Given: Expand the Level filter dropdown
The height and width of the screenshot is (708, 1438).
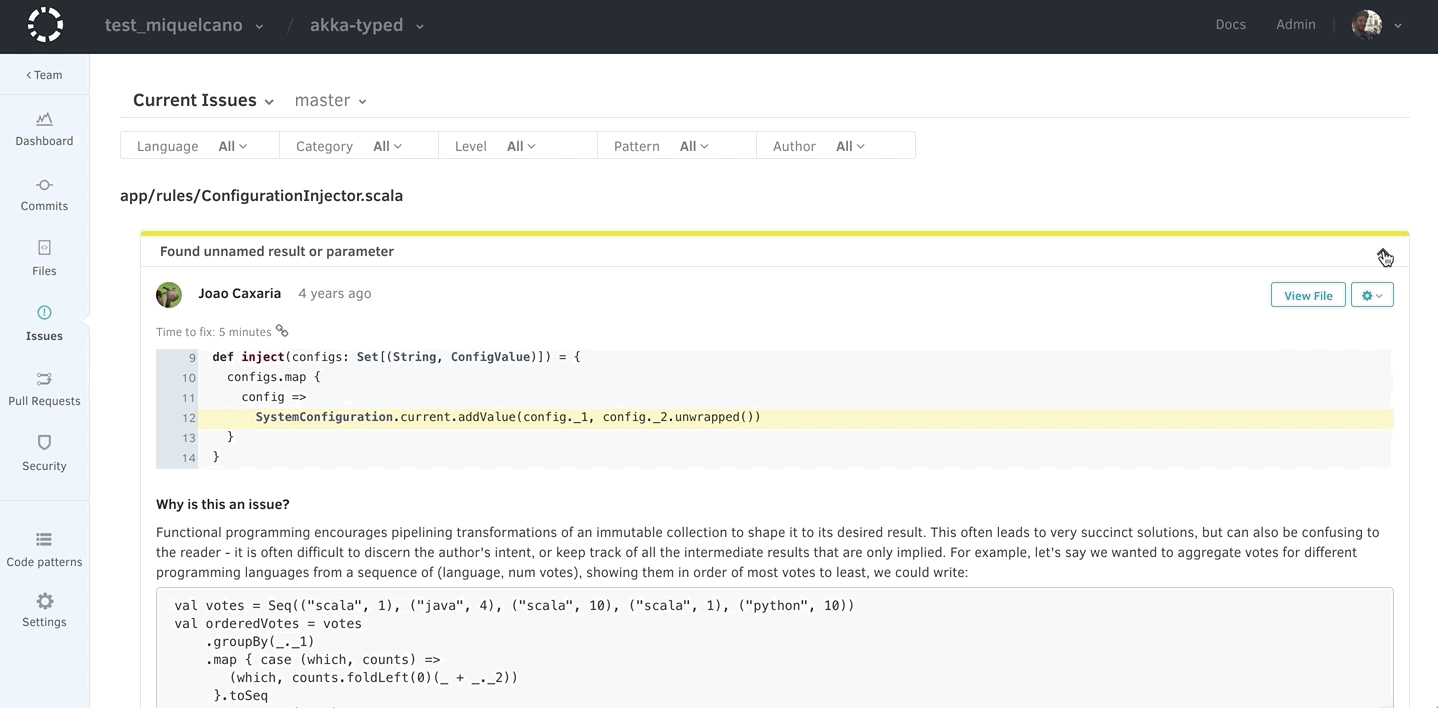Looking at the screenshot, I should pyautogui.click(x=521, y=146).
